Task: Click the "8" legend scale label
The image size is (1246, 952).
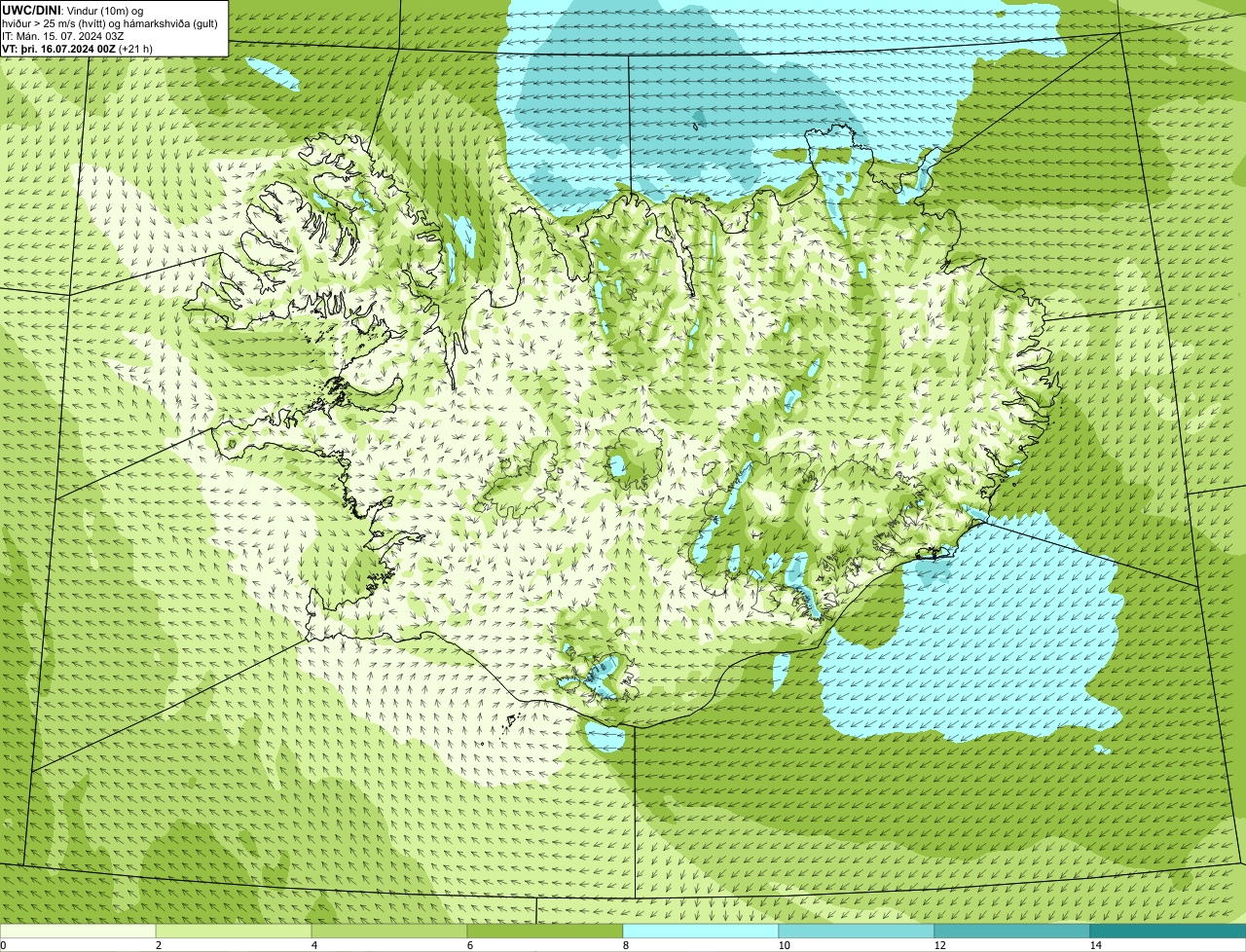Action: coord(625,945)
